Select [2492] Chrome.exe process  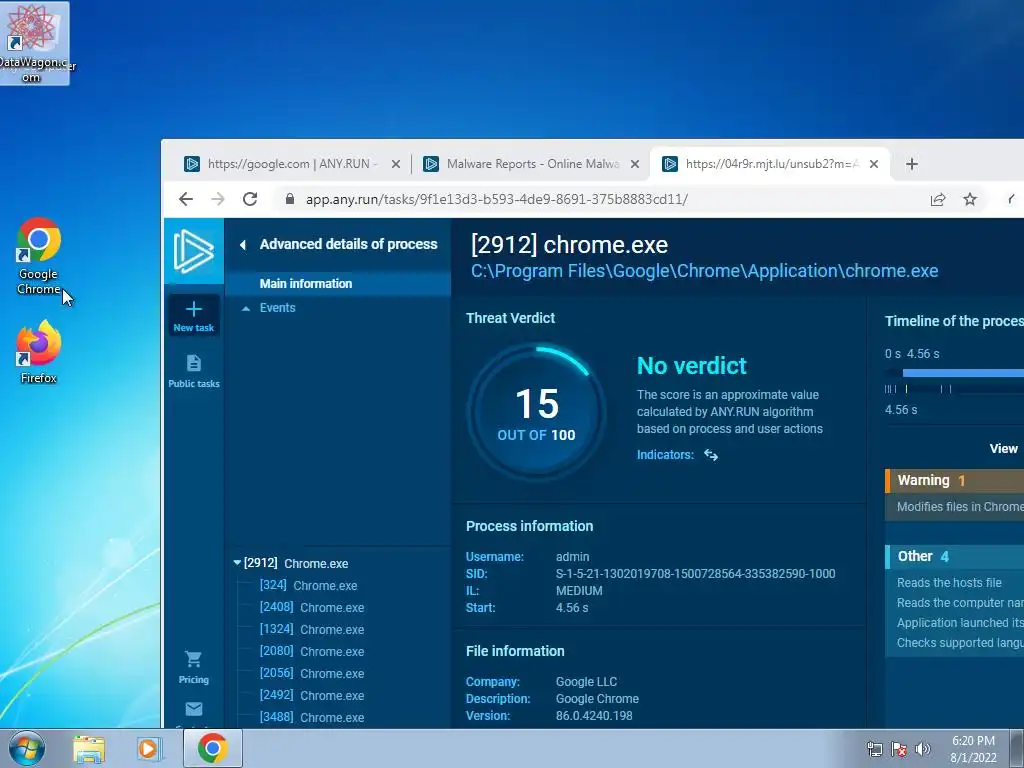(x=312, y=696)
